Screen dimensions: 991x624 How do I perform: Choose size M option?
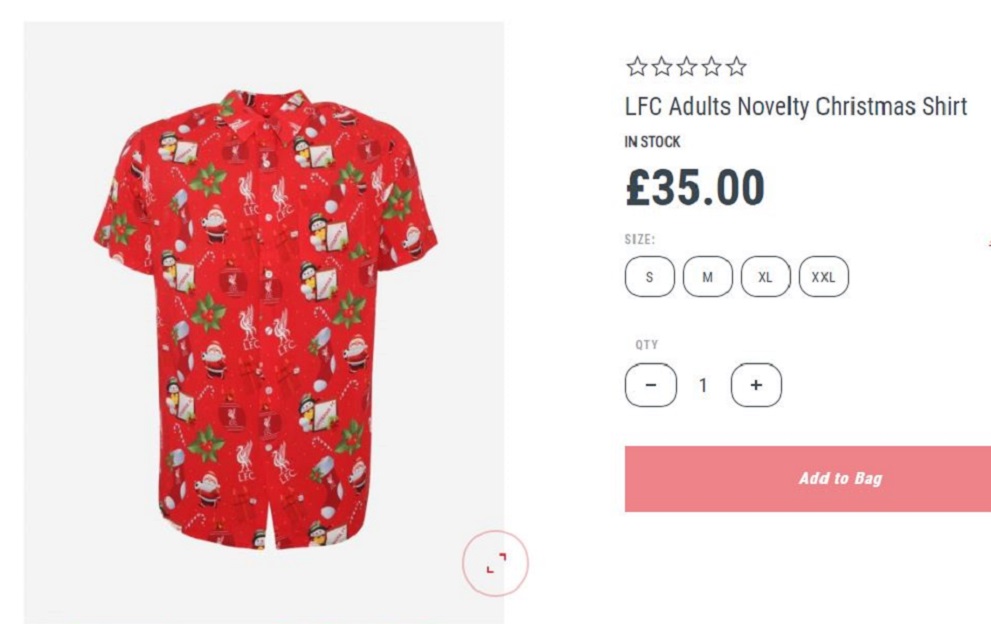(708, 277)
